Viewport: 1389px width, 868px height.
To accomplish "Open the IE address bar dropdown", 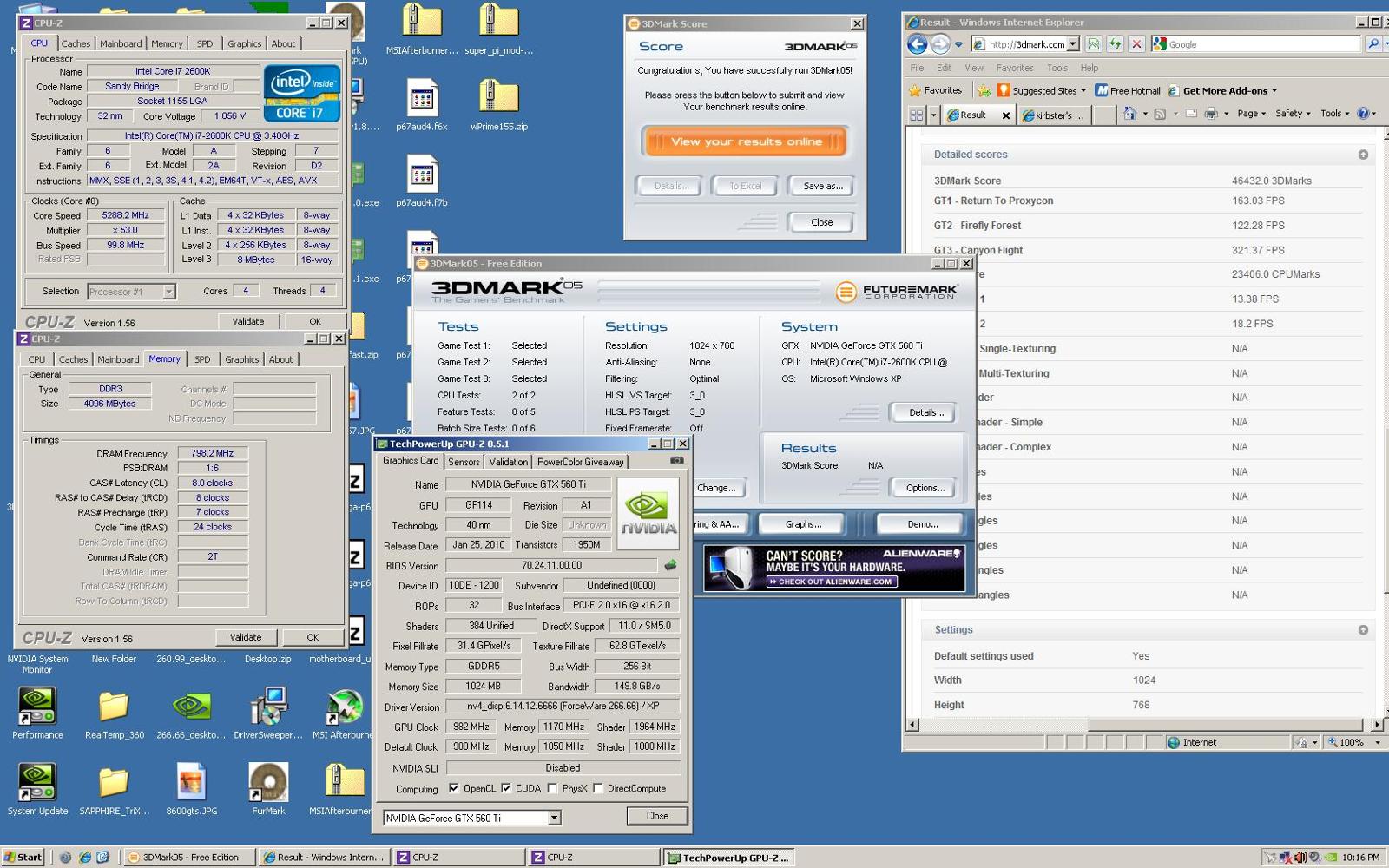I will [x=1073, y=44].
